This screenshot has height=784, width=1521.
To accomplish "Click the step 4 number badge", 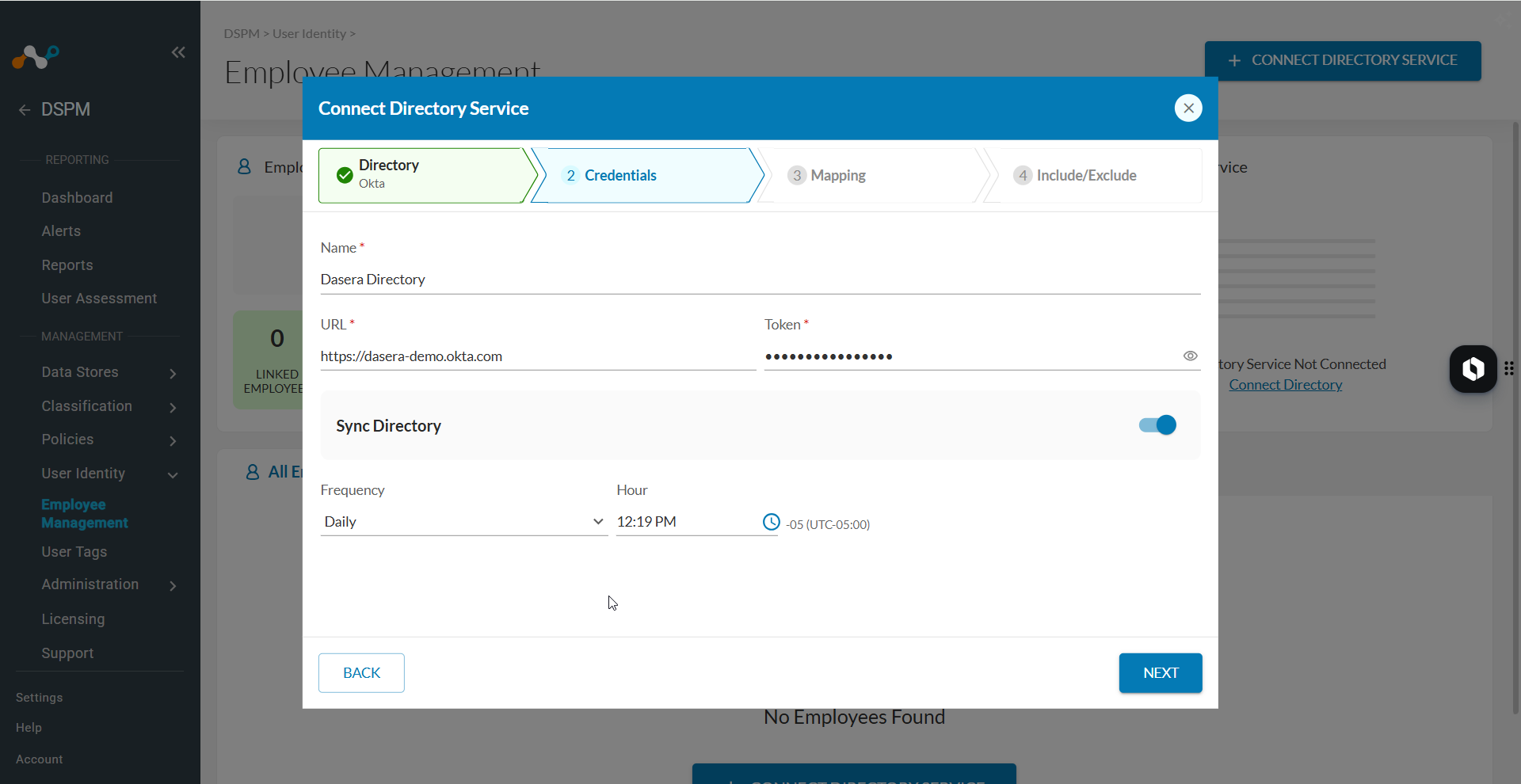I will (x=1023, y=175).
